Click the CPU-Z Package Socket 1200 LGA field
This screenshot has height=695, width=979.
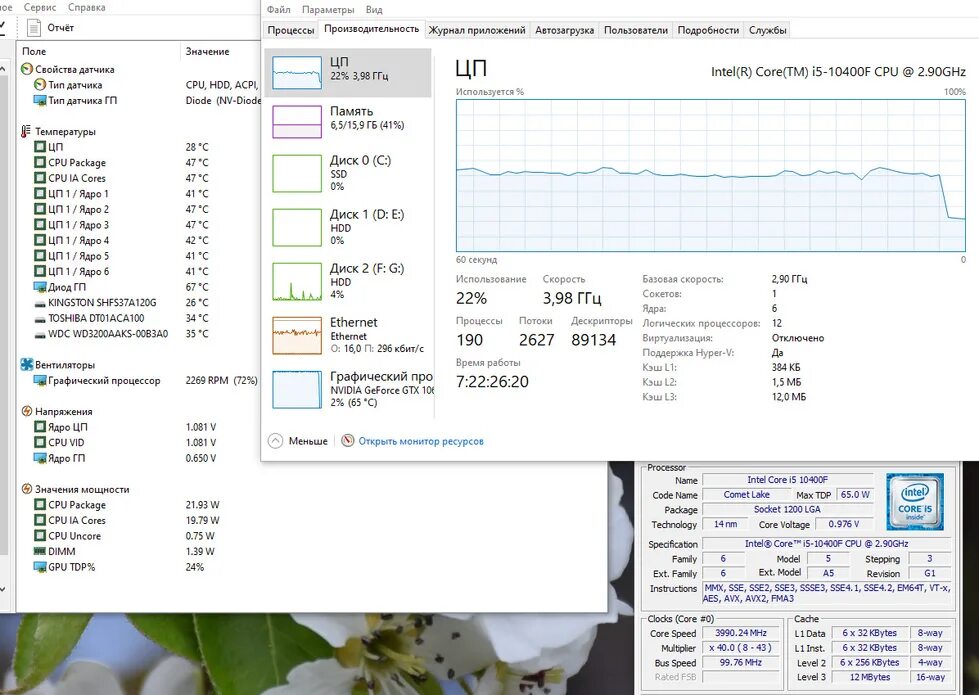(787, 510)
